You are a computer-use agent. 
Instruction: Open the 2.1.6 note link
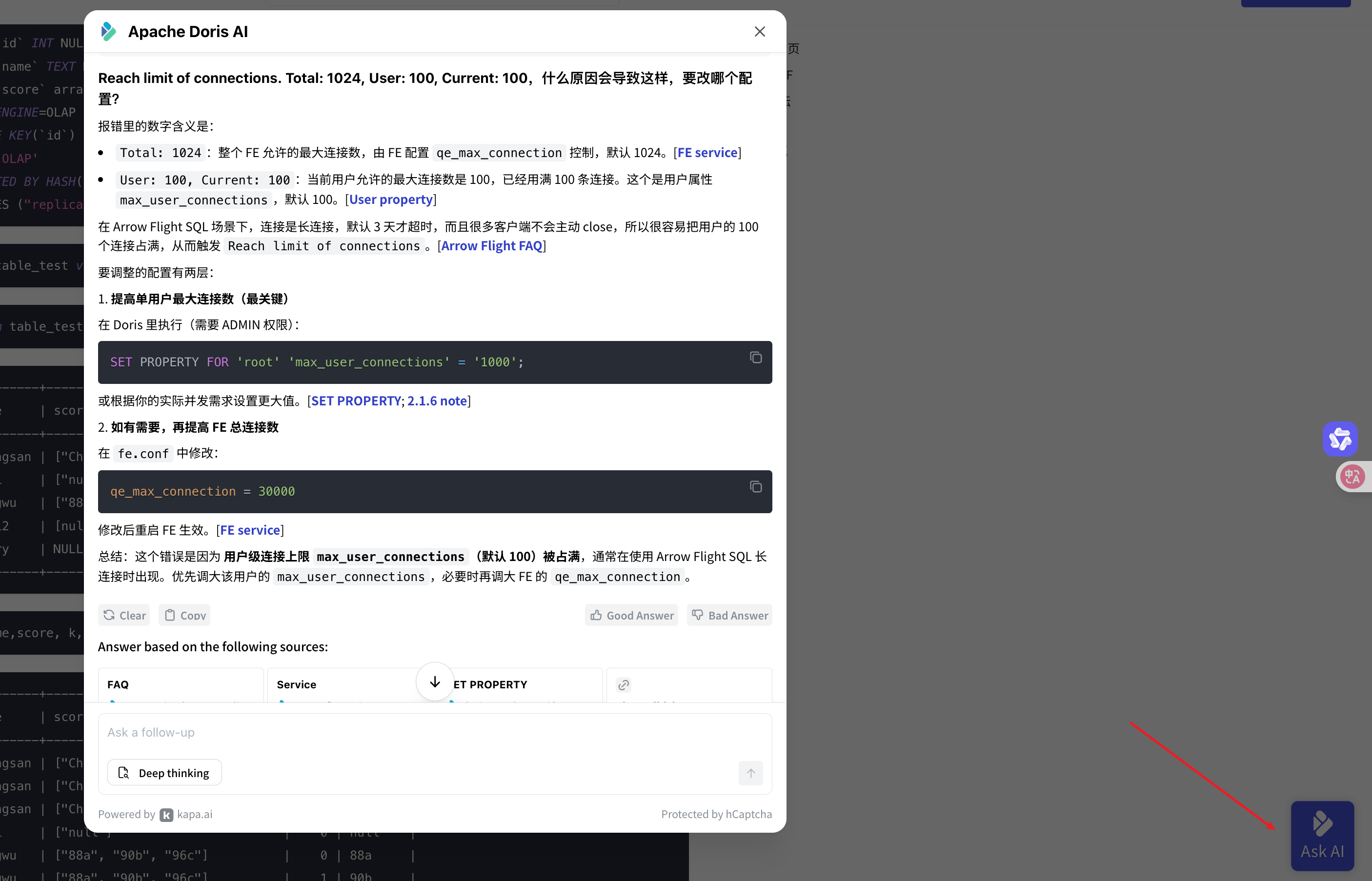pyautogui.click(x=437, y=401)
